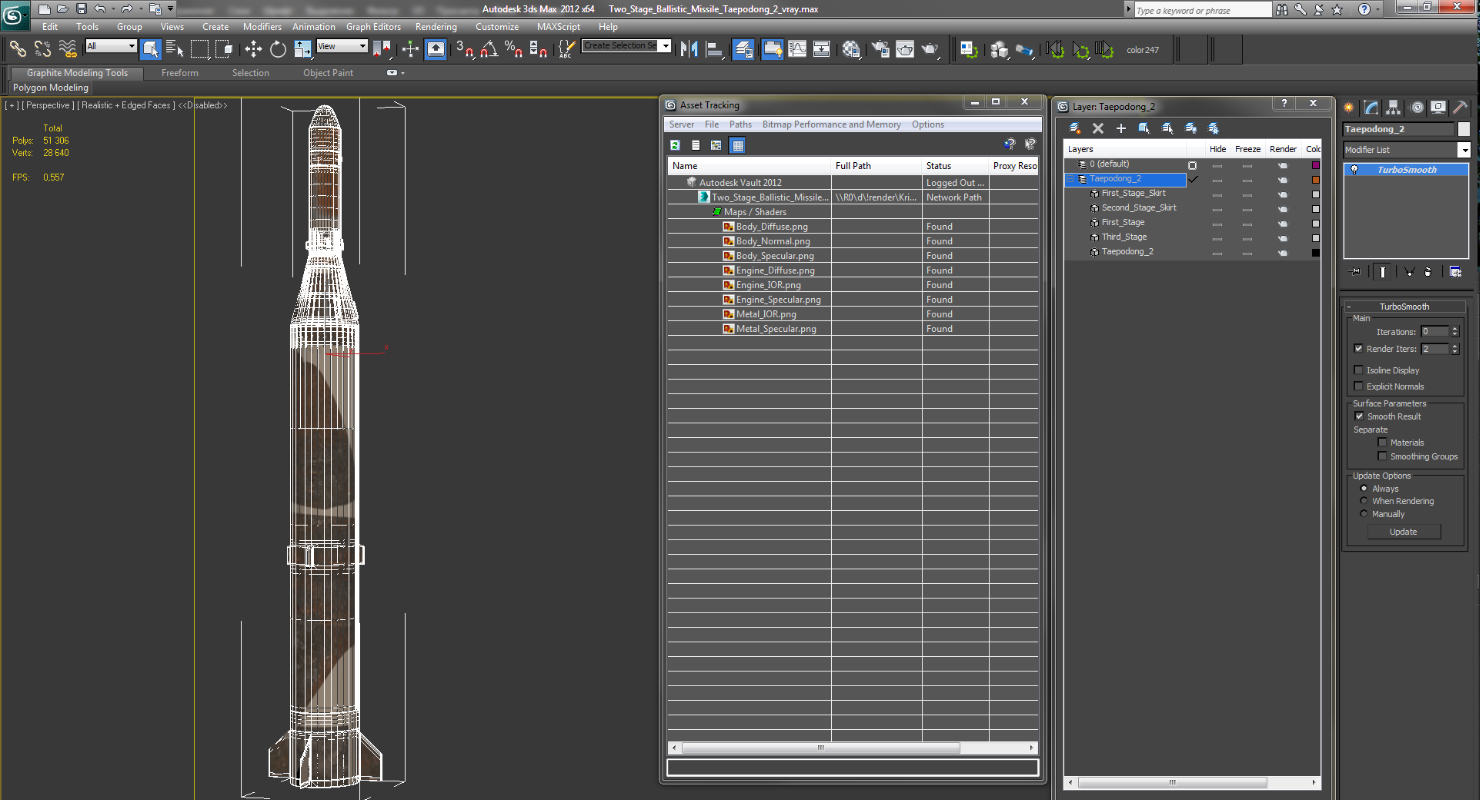Screen dimensions: 1480x800
Task: Click the Full Path column header
Action: [876, 166]
